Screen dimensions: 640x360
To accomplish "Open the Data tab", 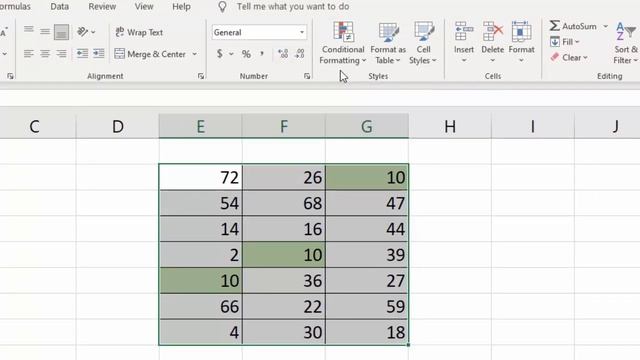I will (60, 7).
